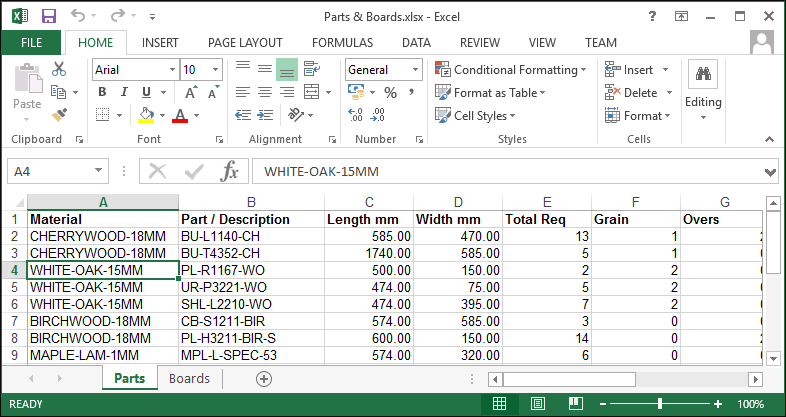The width and height of the screenshot is (786, 417).
Task: Click the zoom slider handle
Action: point(660,403)
